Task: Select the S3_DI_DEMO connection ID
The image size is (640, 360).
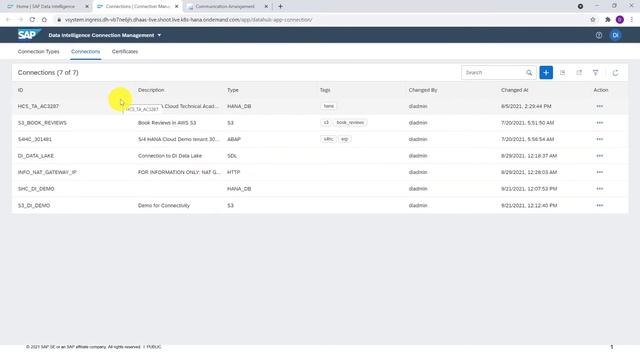Action: pos(34,205)
